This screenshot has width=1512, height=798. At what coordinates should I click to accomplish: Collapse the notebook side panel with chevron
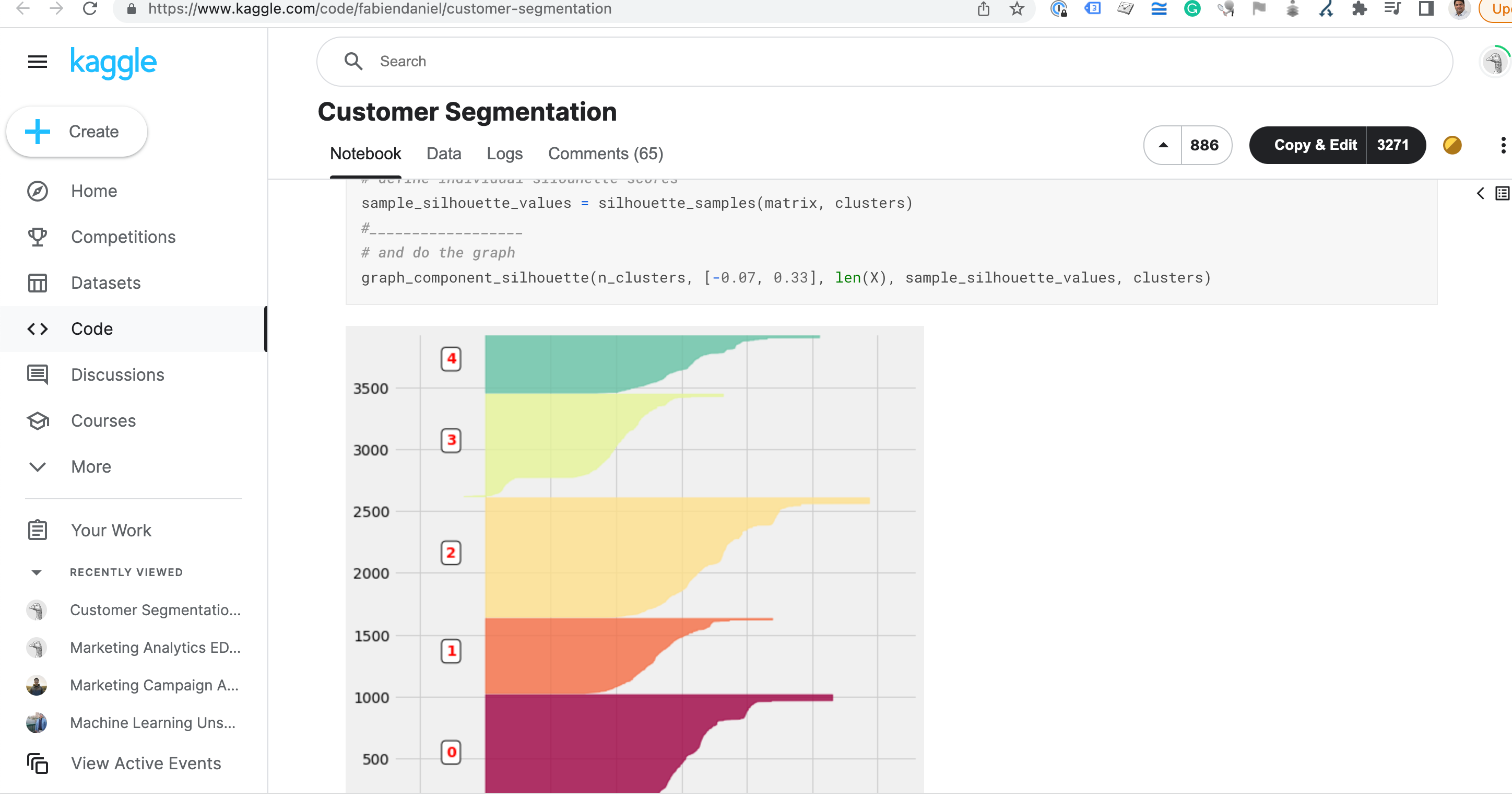pyautogui.click(x=1481, y=193)
